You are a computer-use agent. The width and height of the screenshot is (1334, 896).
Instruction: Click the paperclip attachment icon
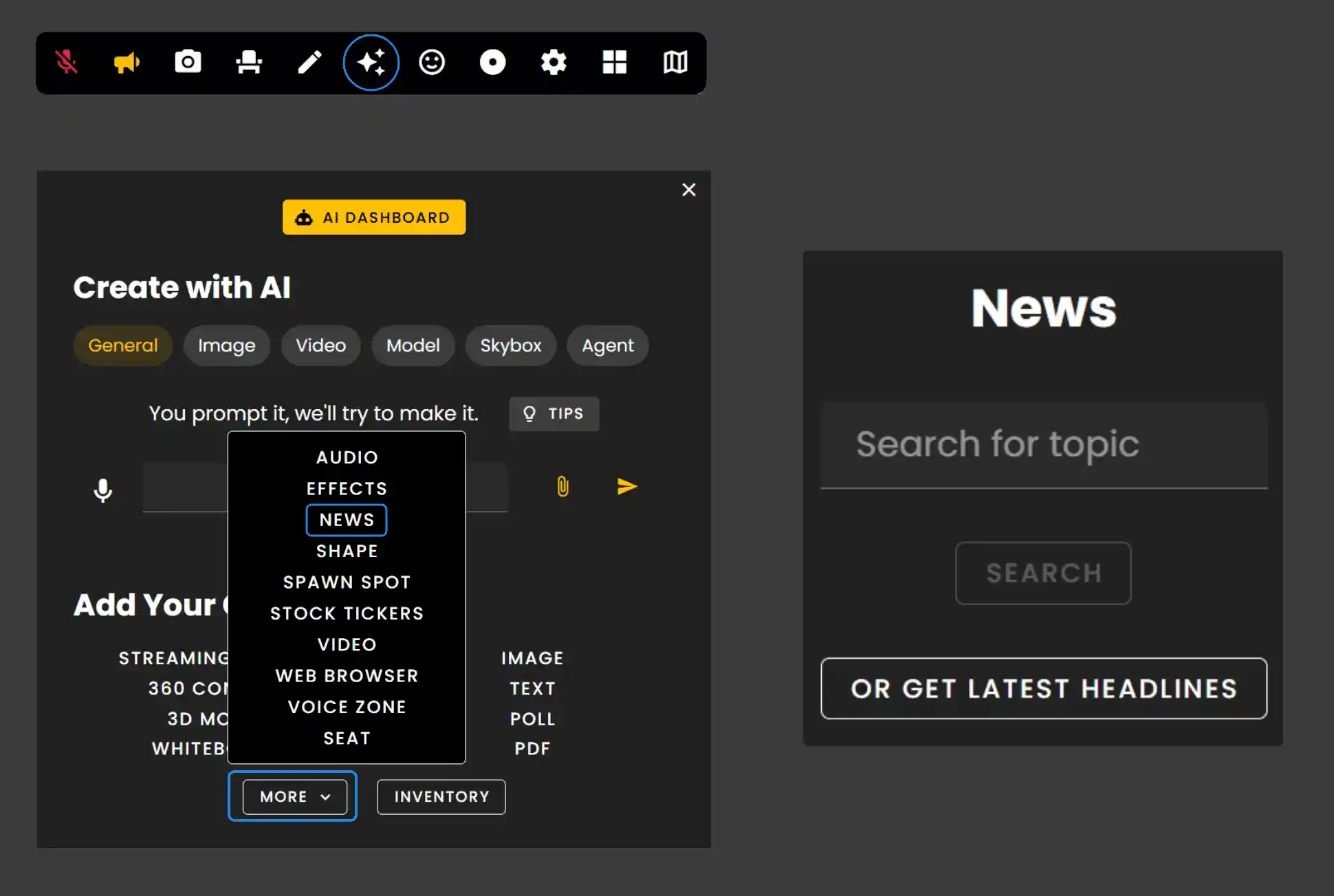pos(562,487)
